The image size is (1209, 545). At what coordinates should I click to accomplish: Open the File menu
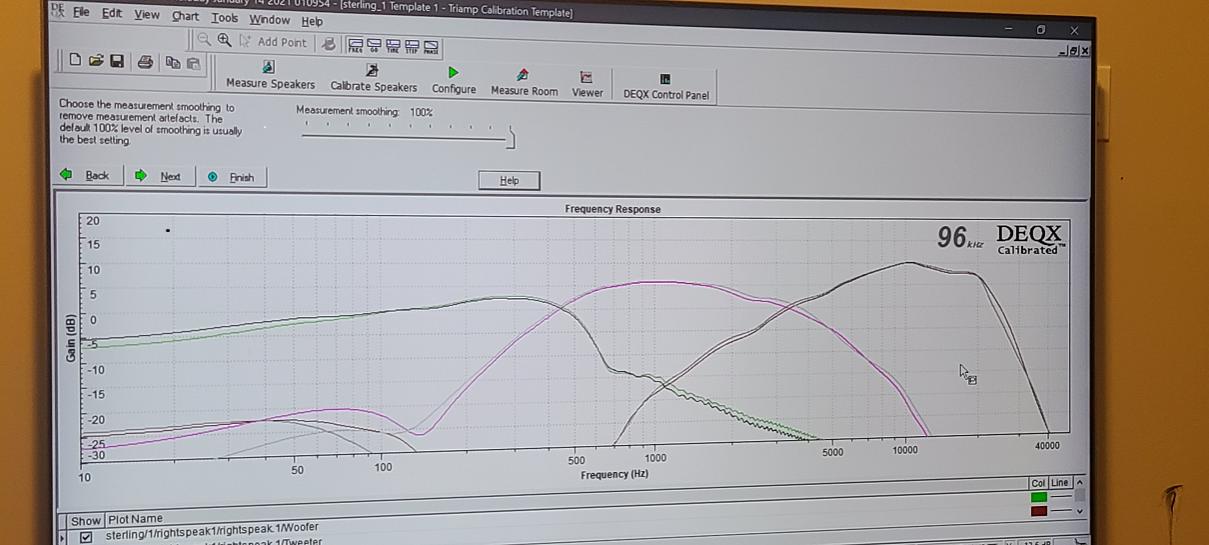81,12
